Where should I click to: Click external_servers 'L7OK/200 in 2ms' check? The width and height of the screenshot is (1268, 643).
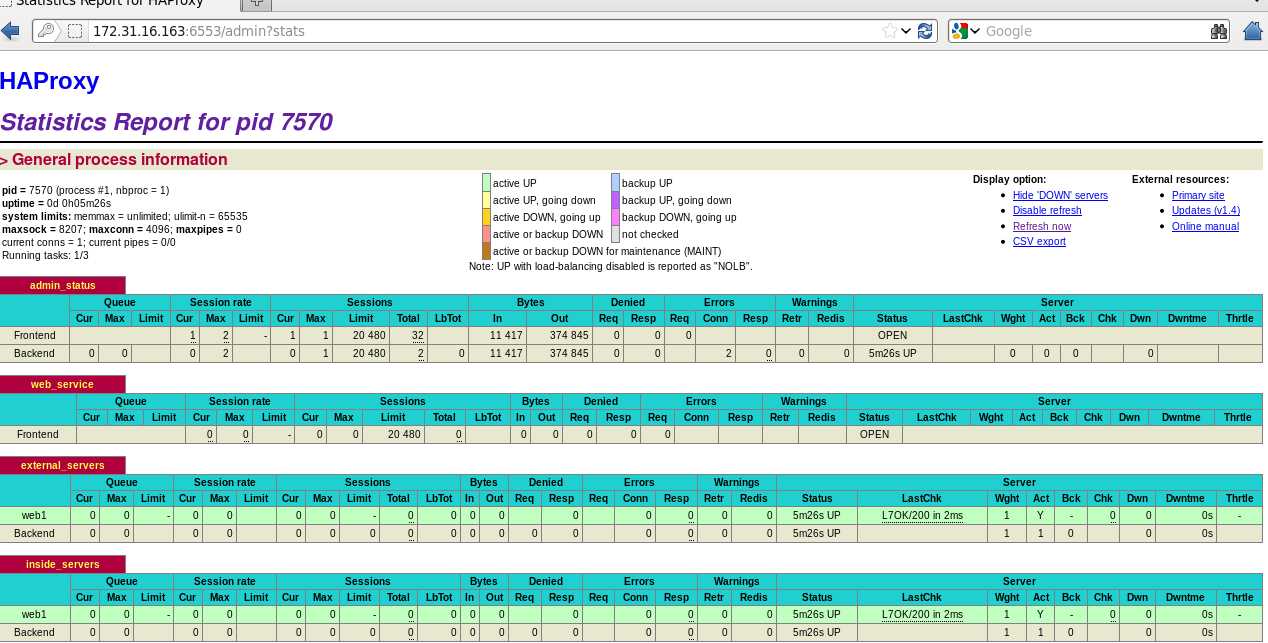(x=922, y=515)
